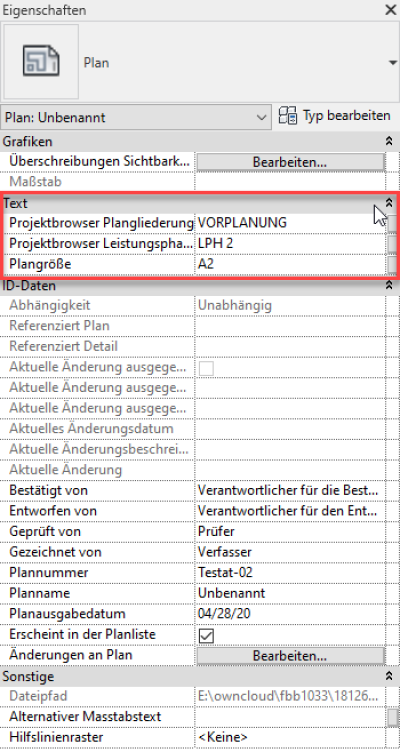Click small button beside Alternativer Masstabstext
400x752 pixels.
392,717
